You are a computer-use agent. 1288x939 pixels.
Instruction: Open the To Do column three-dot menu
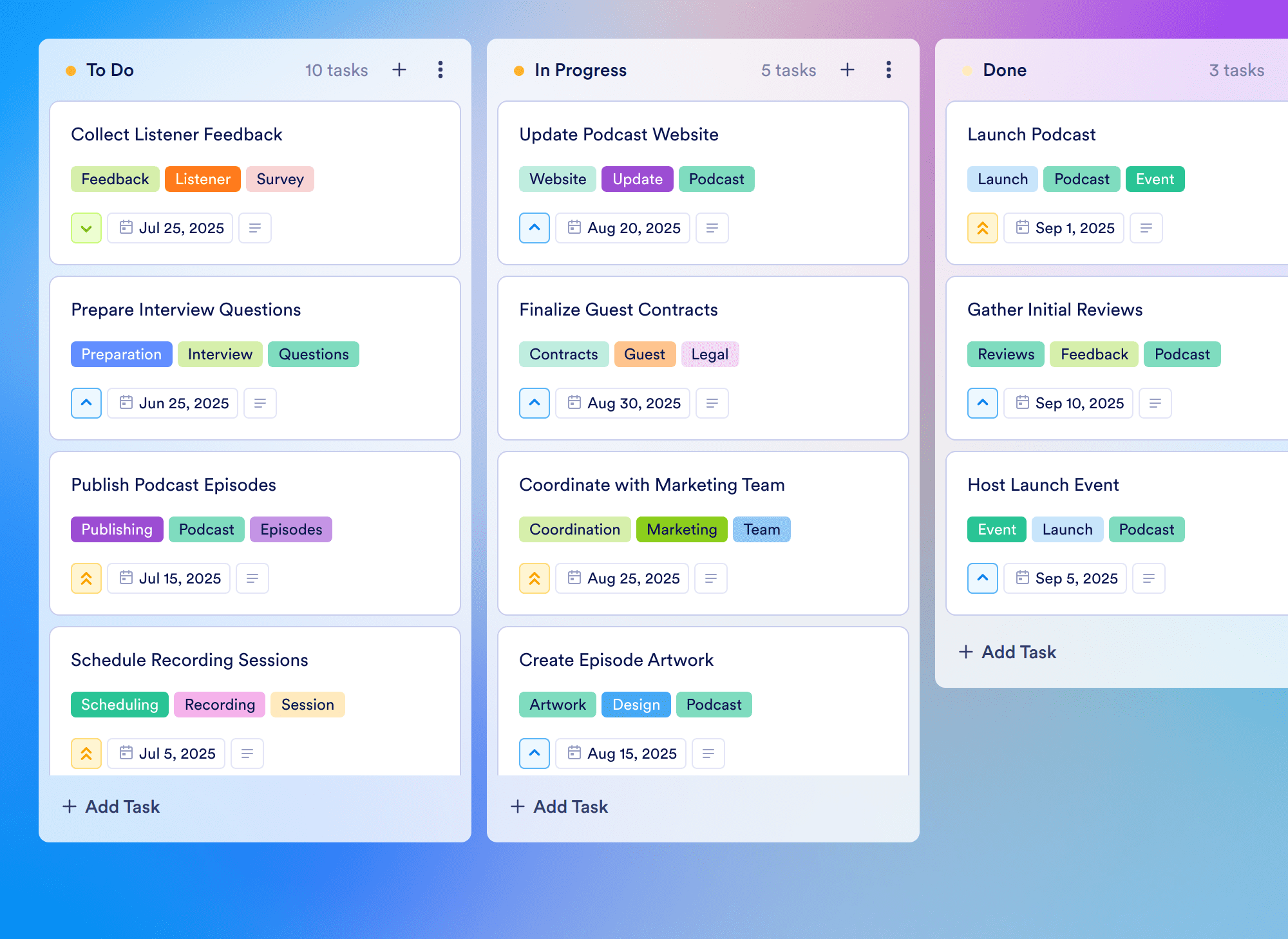[x=440, y=70]
